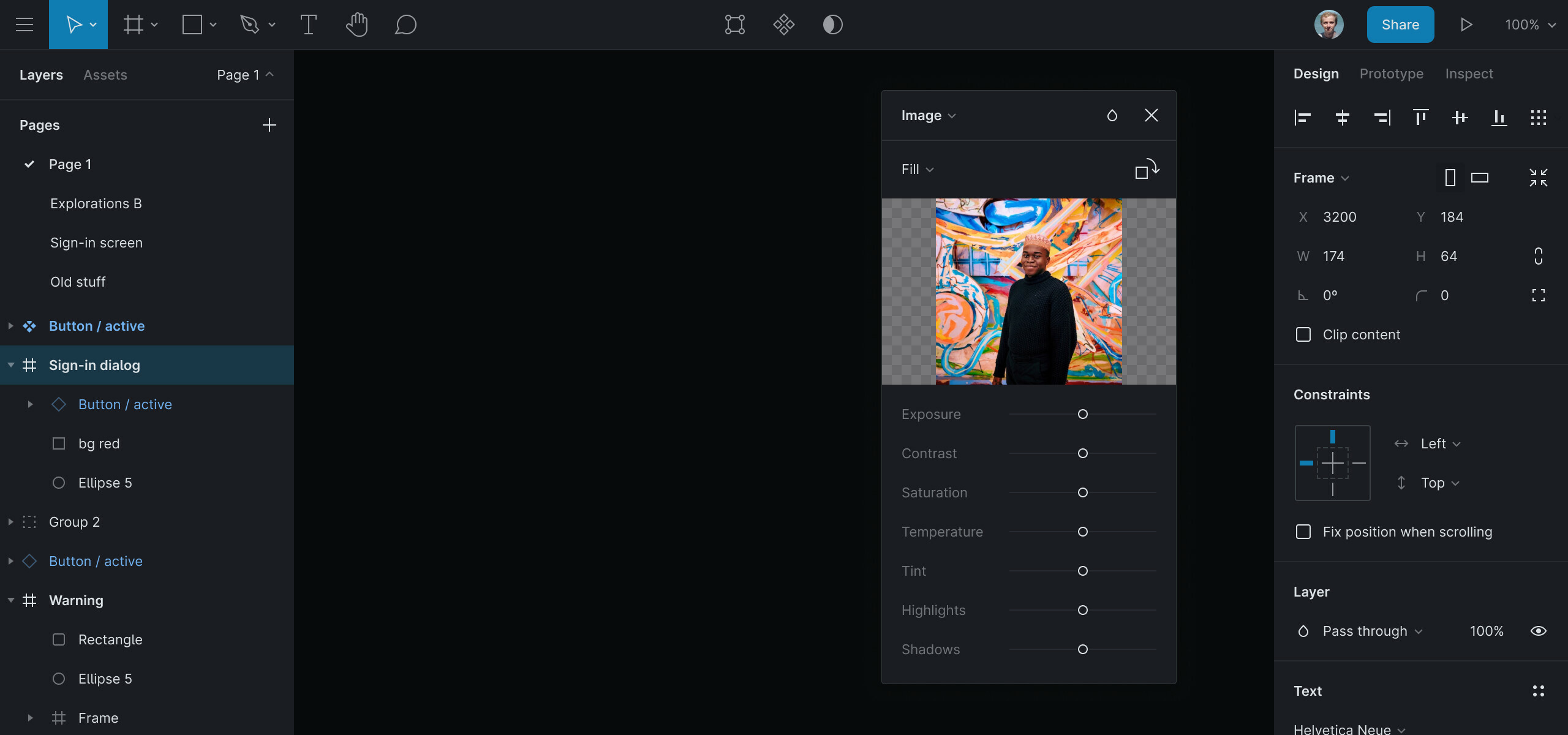Switch to the Inspect tab
Viewport: 1568px width, 735px height.
pos(1469,73)
